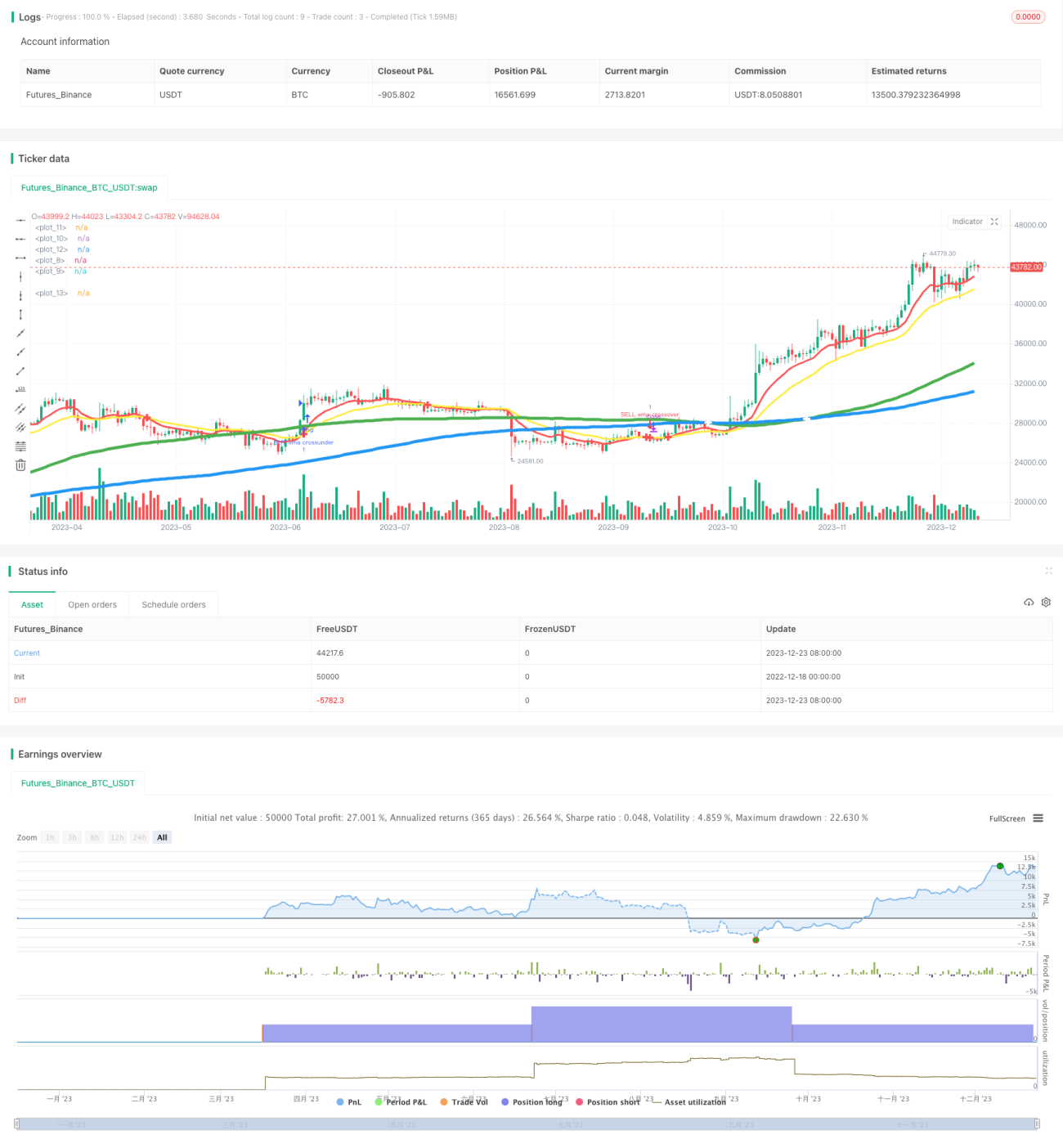This screenshot has width=1063, height=1148.
Task: Select the horizontal segment drawing tool
Action: pos(20,258)
